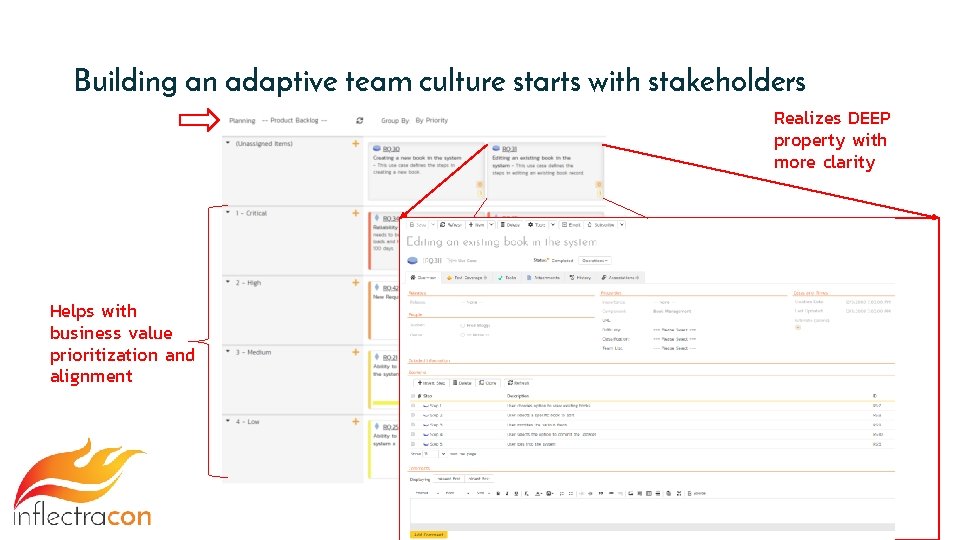Add item to 1 - Critical with plus

click(x=356, y=213)
